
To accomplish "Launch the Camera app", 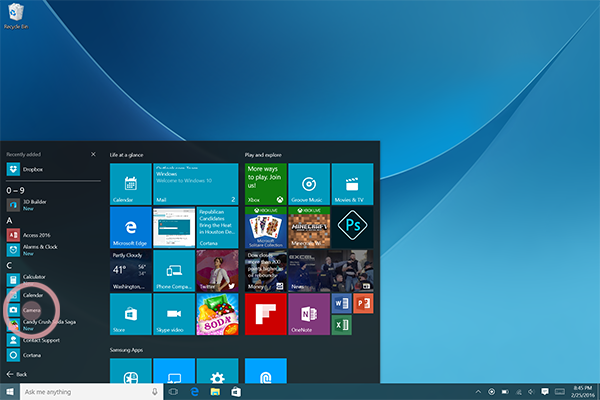I will tap(54, 310).
